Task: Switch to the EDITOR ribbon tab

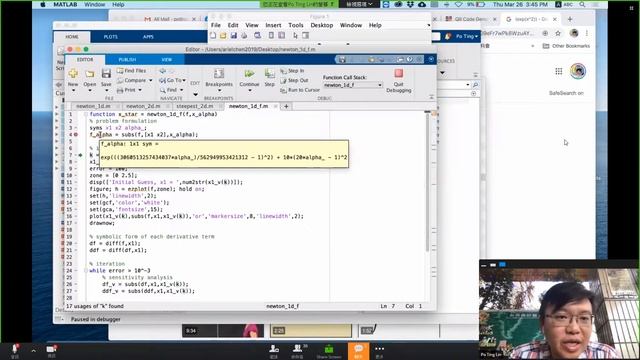Action: pos(85,60)
